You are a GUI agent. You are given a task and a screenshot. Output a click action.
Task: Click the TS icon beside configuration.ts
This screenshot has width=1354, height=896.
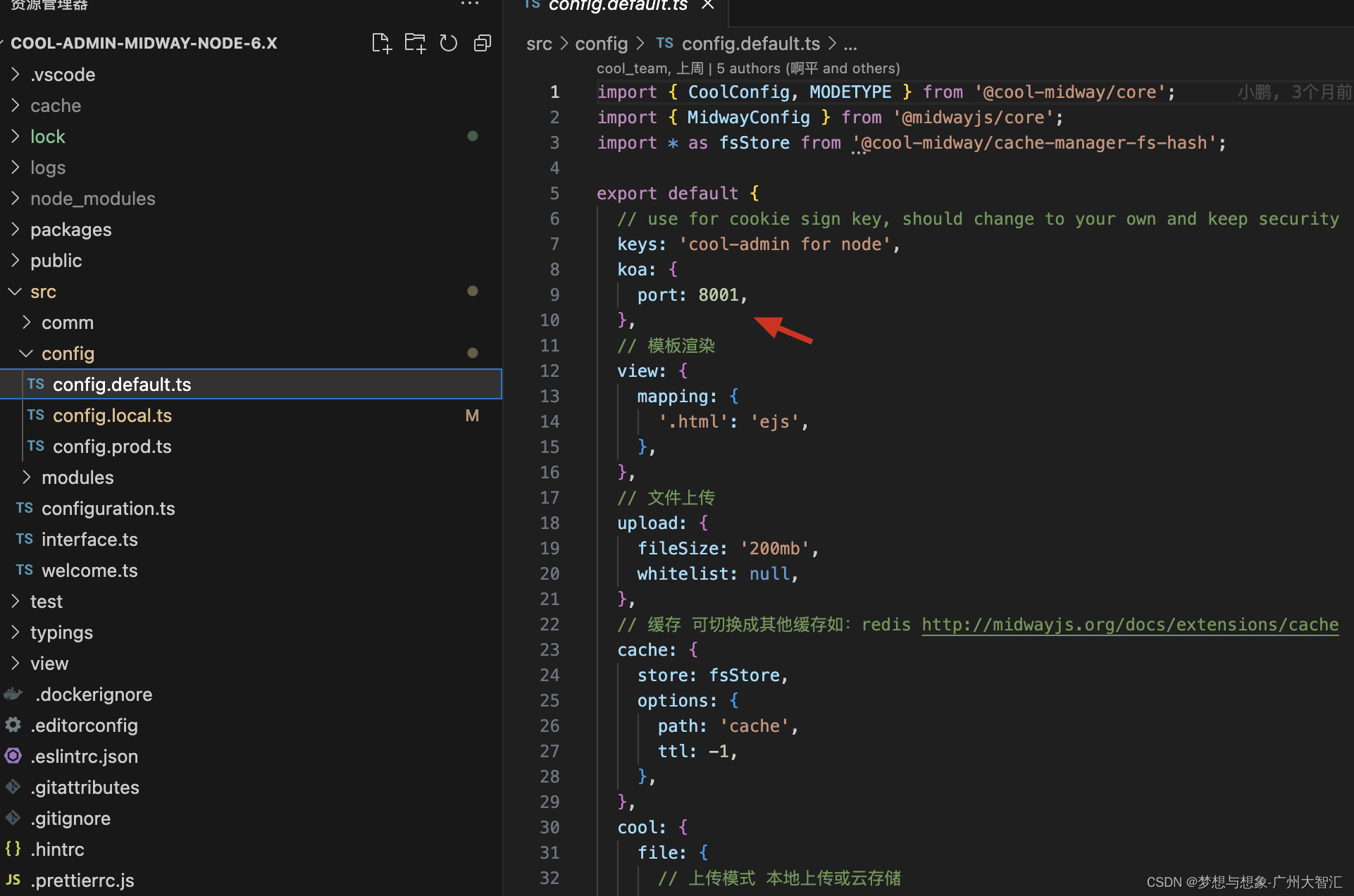pos(25,508)
